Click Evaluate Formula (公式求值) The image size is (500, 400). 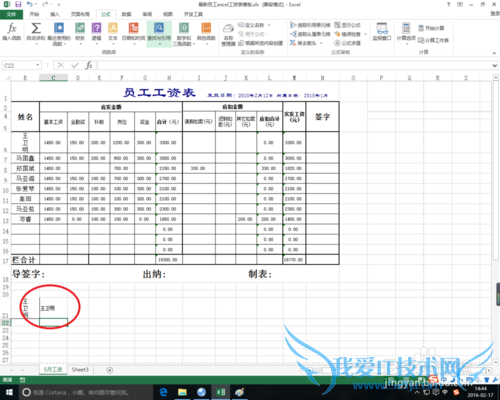click(x=348, y=43)
